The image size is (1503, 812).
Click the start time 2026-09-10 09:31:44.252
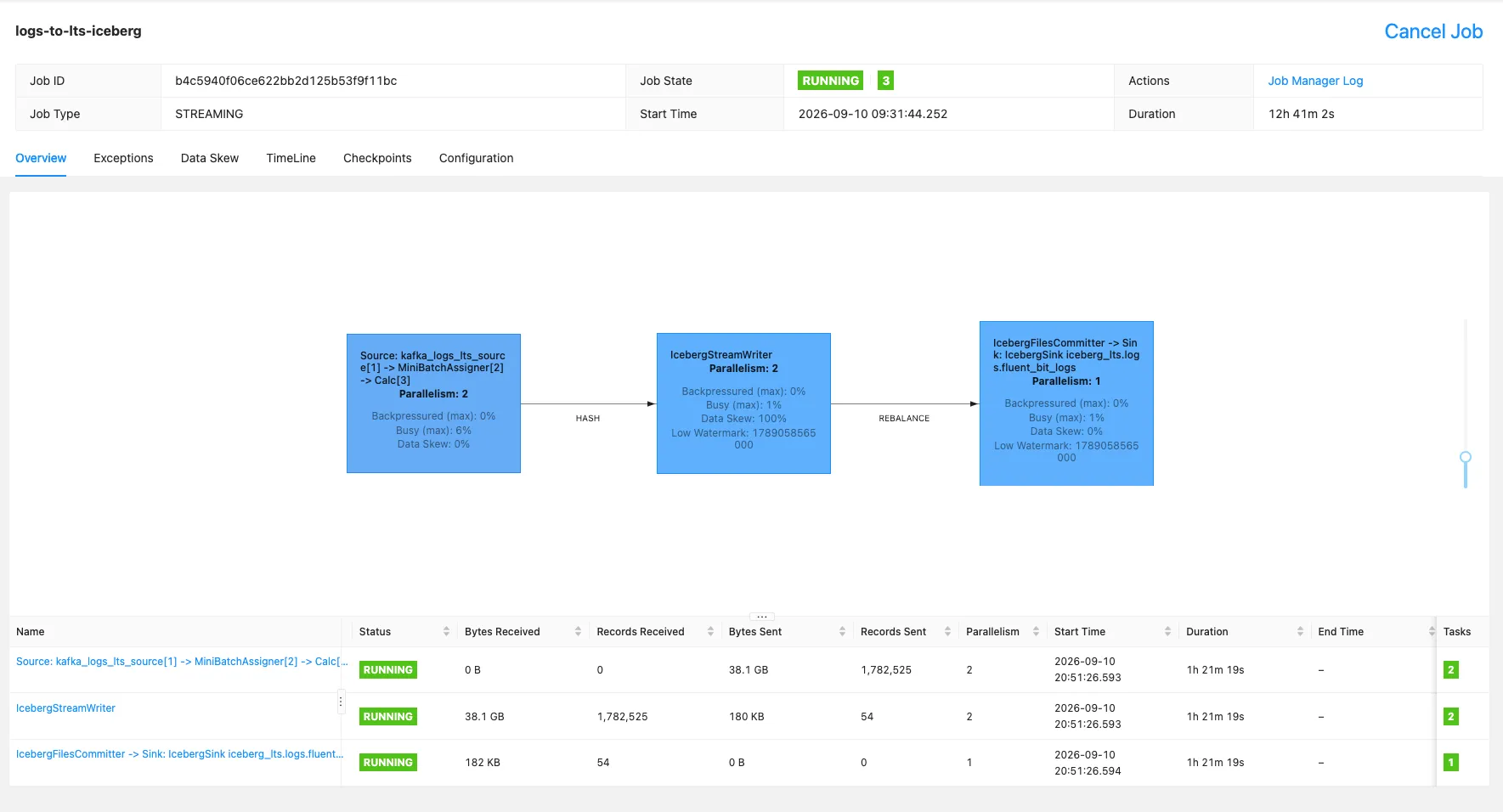pyautogui.click(x=873, y=114)
